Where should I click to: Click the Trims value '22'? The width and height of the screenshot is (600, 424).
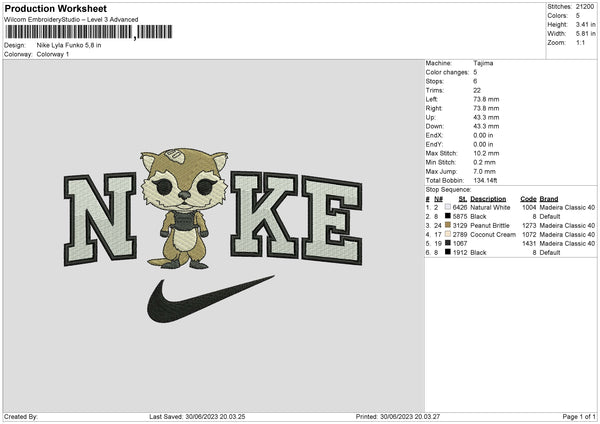point(477,90)
